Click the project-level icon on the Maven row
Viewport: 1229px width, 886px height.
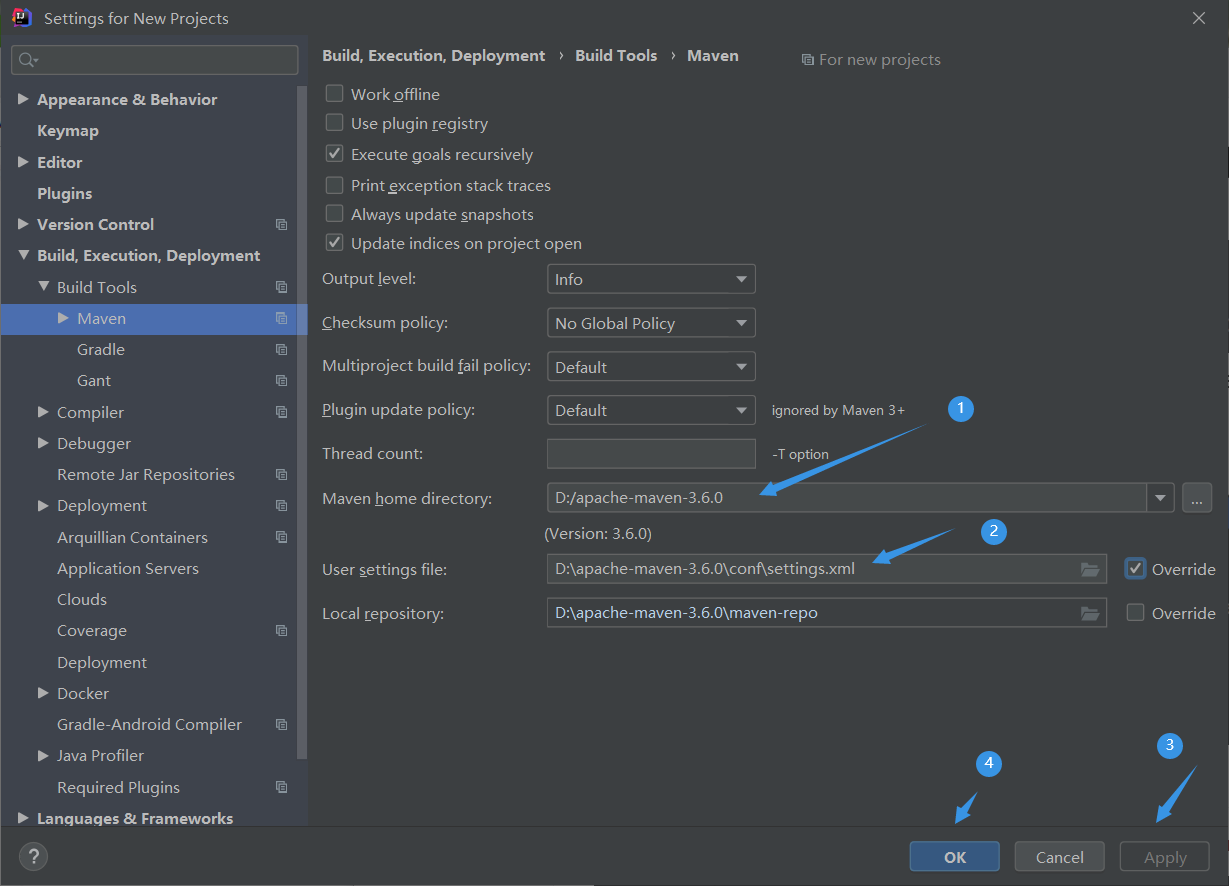[x=281, y=319]
